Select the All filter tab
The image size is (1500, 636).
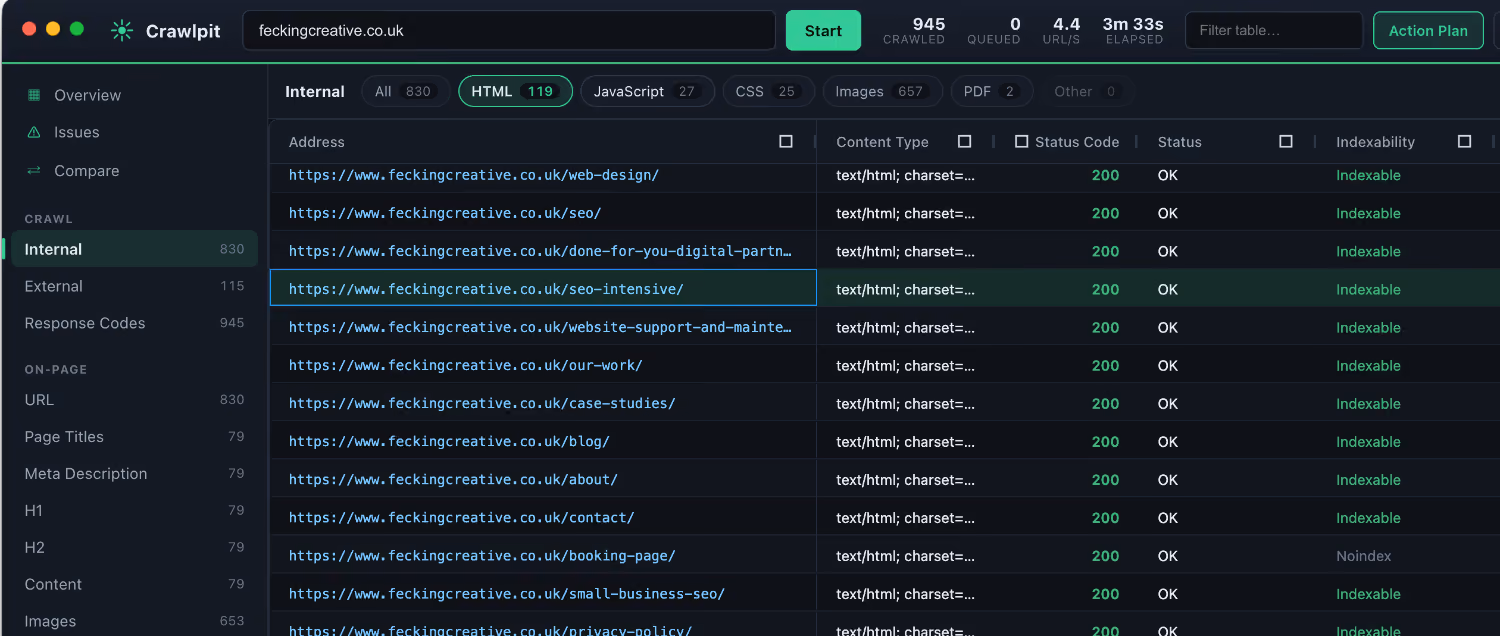point(405,91)
